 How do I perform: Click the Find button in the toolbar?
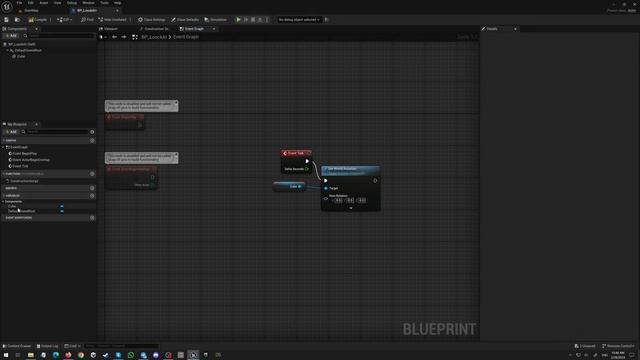[87, 20]
